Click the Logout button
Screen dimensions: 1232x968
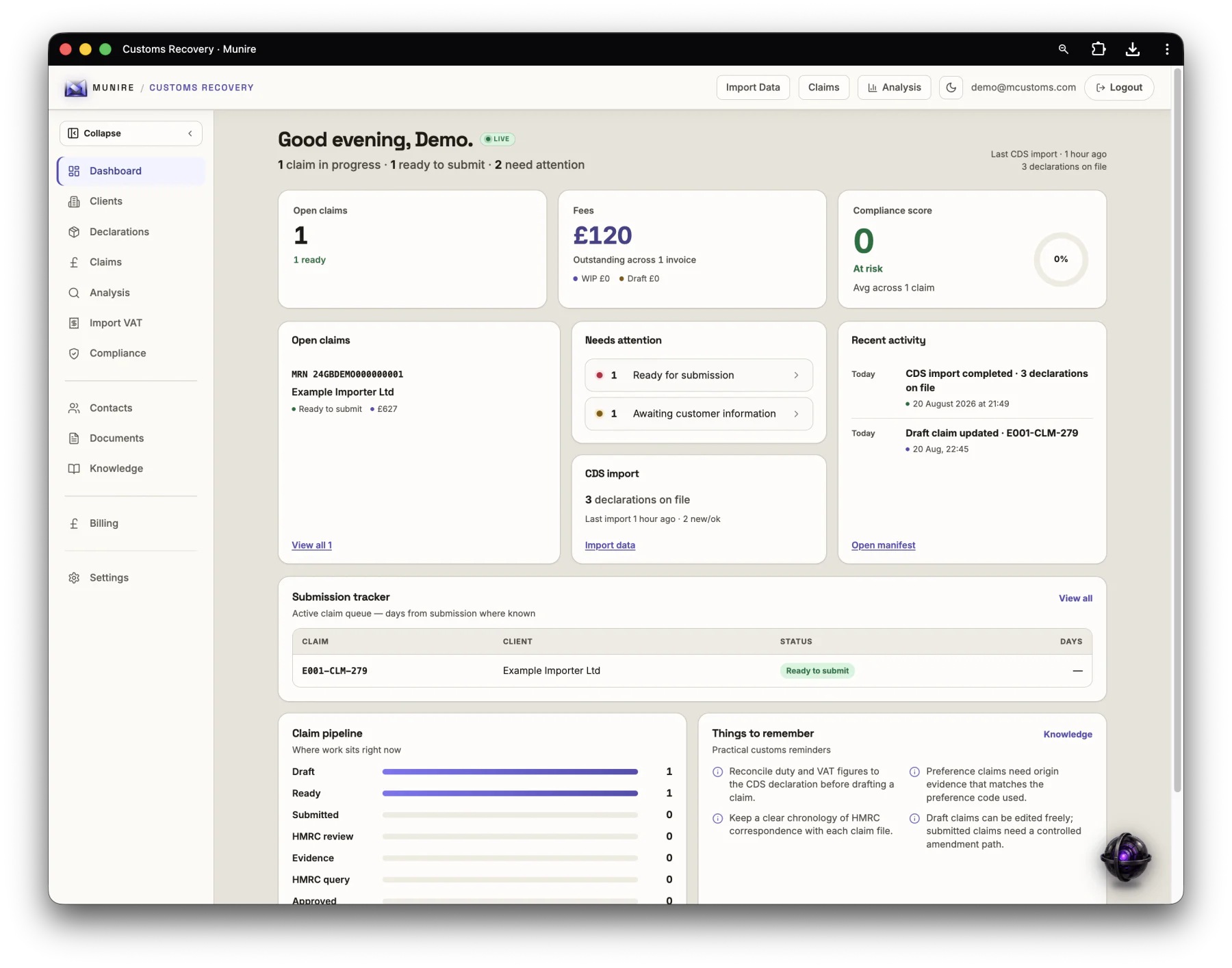point(1119,88)
